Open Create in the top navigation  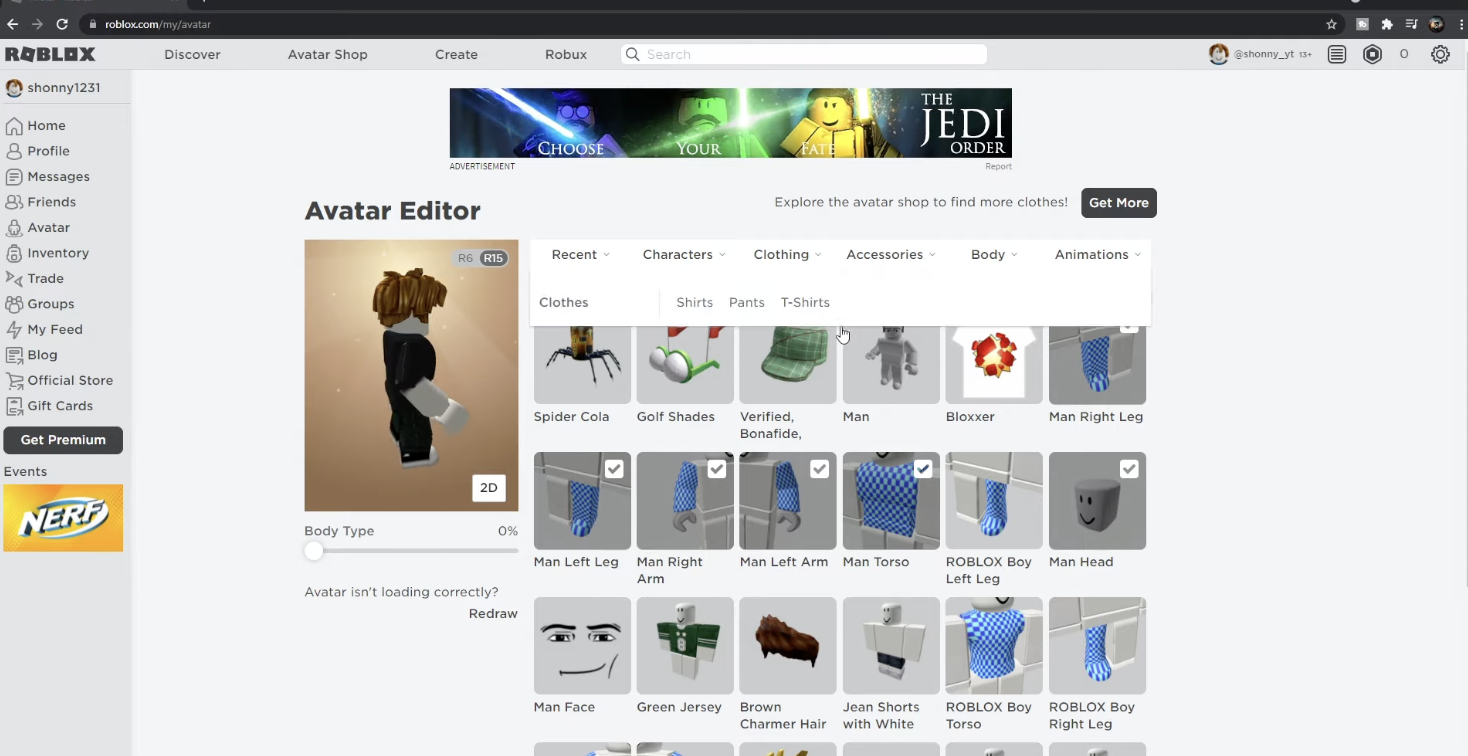point(456,55)
